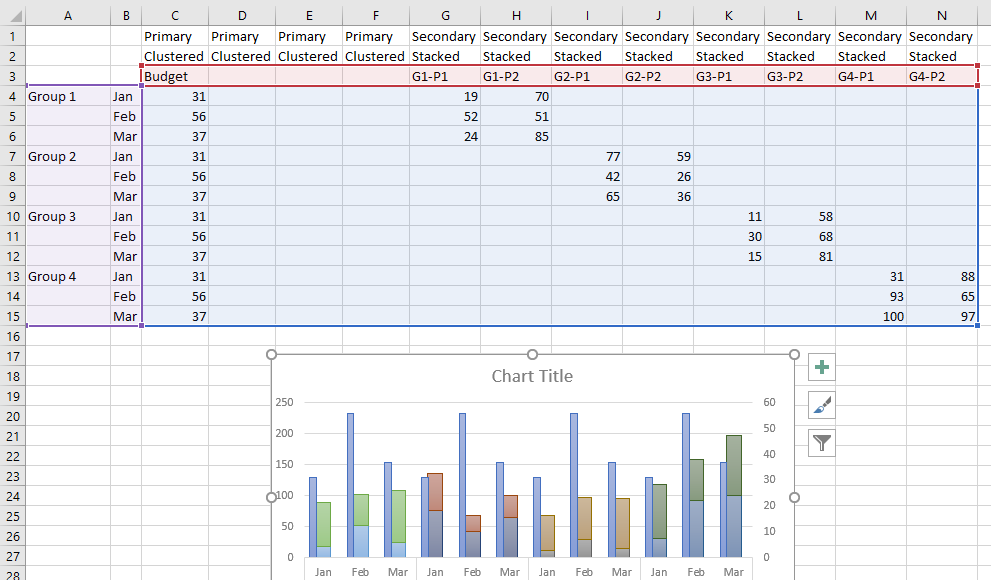Open the Chart Styles paintbrush button
Screen dimensions: 991x580
[822, 405]
